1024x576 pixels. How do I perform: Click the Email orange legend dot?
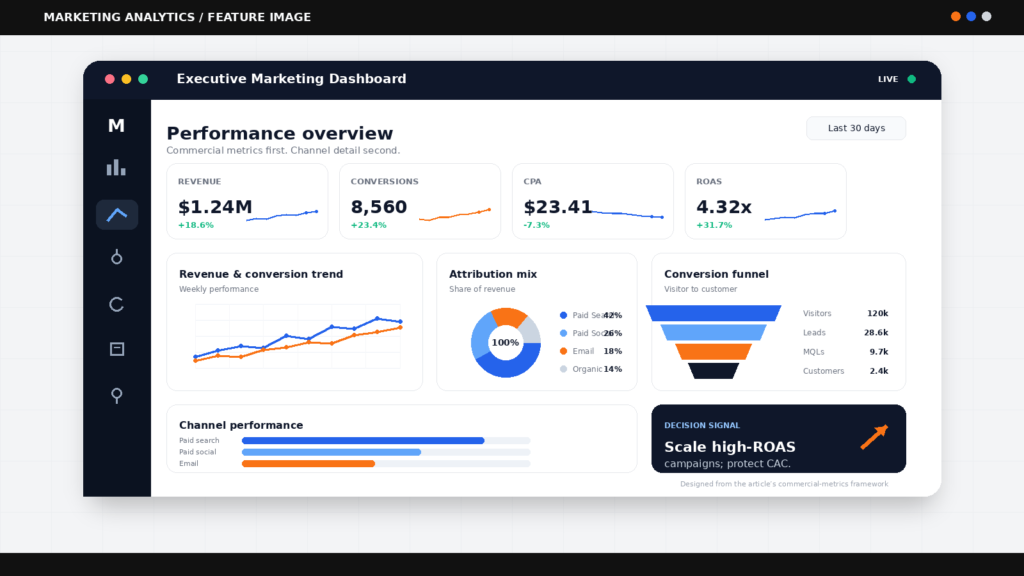(564, 351)
